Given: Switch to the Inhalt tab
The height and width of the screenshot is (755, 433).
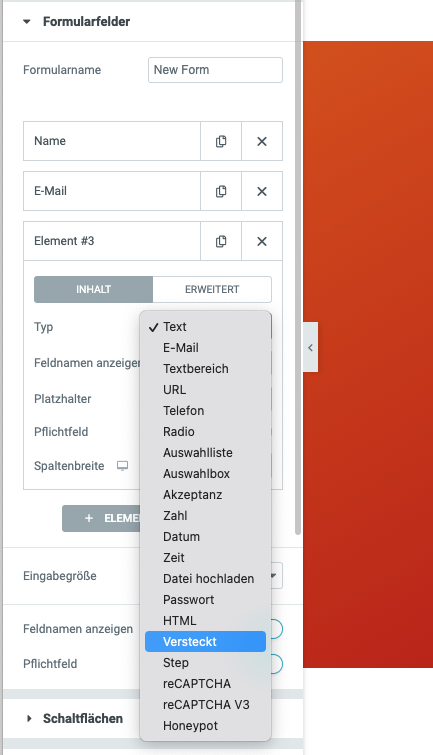Looking at the screenshot, I should pyautogui.click(x=93, y=289).
